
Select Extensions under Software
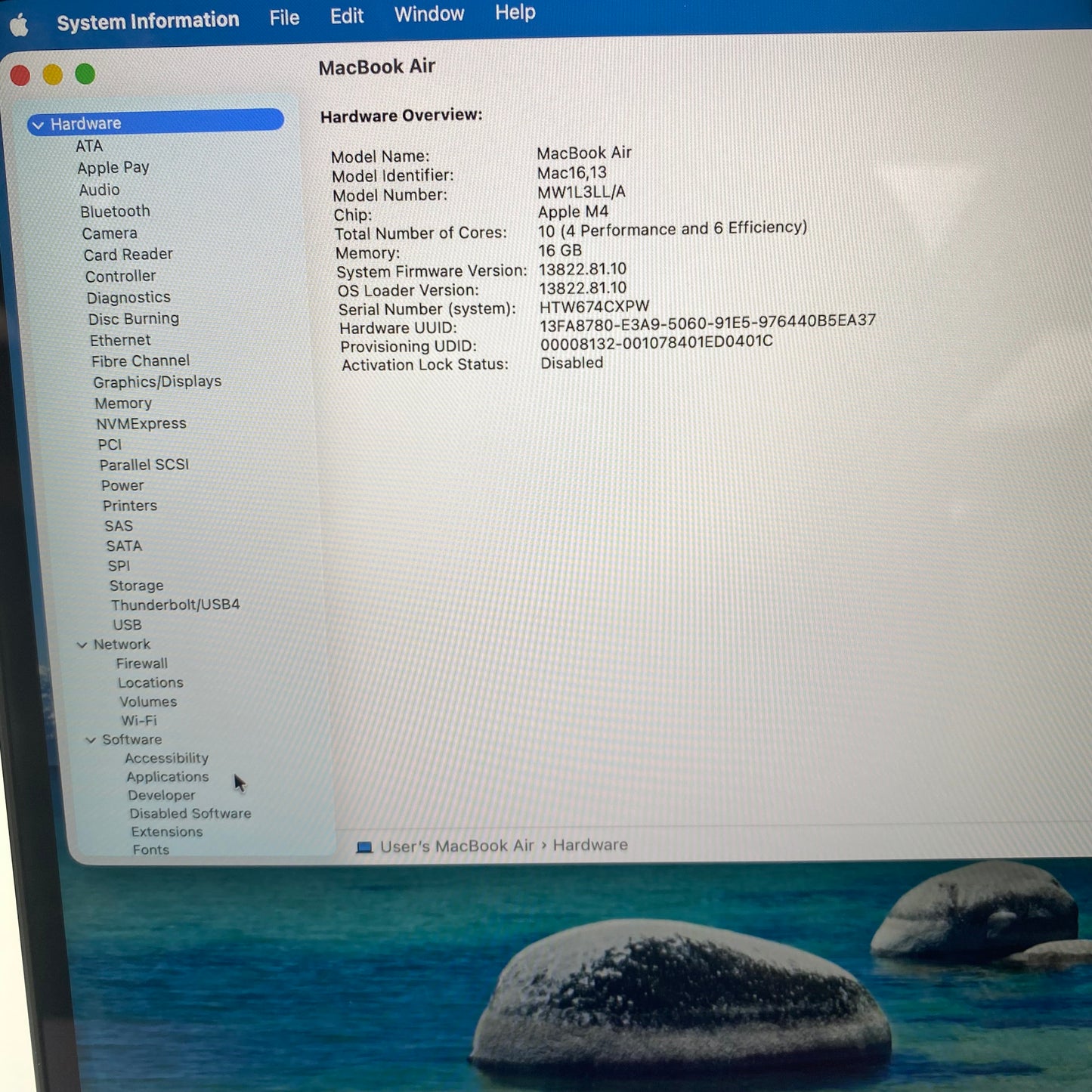tap(166, 832)
